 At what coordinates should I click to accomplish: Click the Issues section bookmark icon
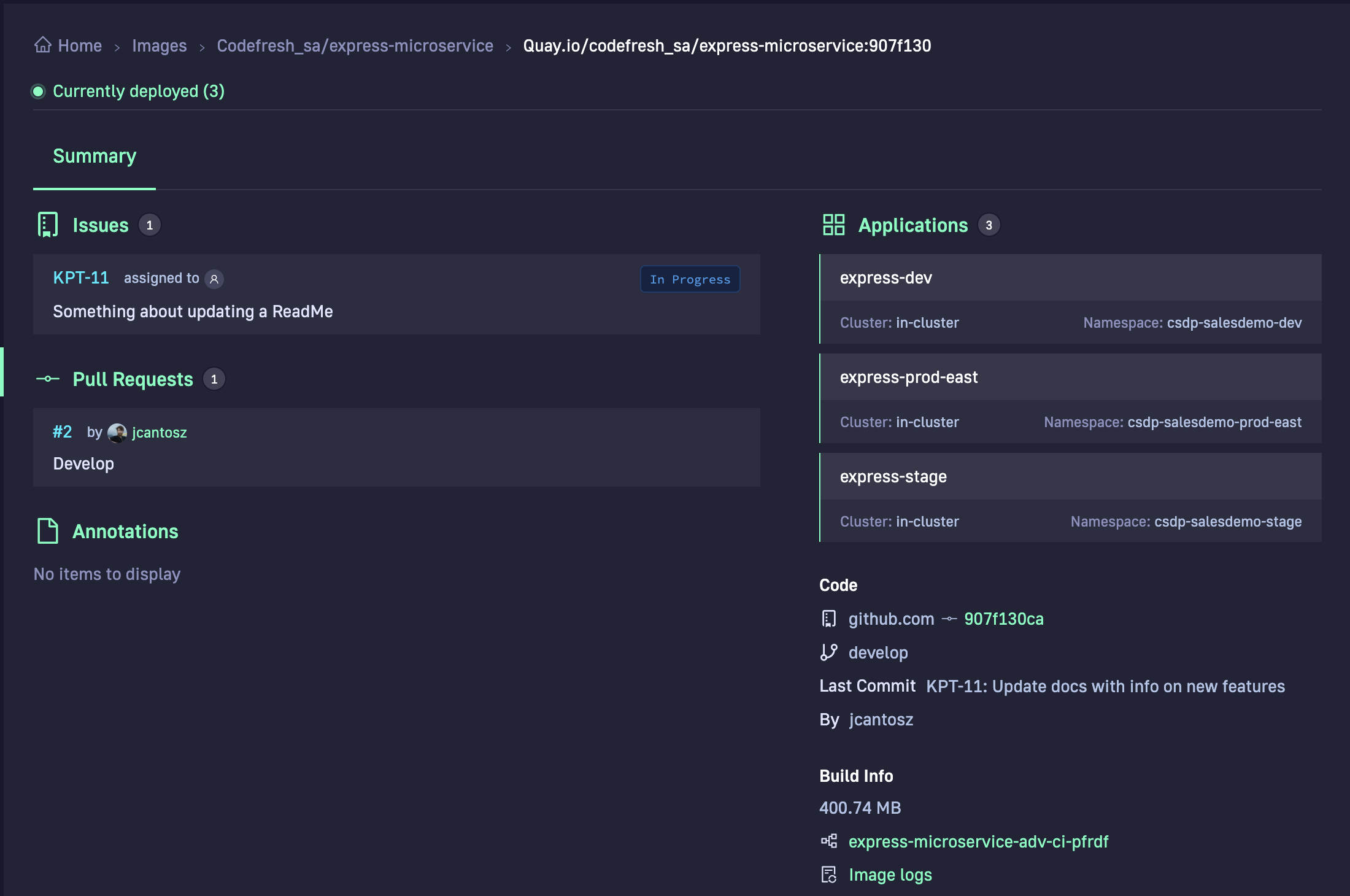click(x=47, y=225)
